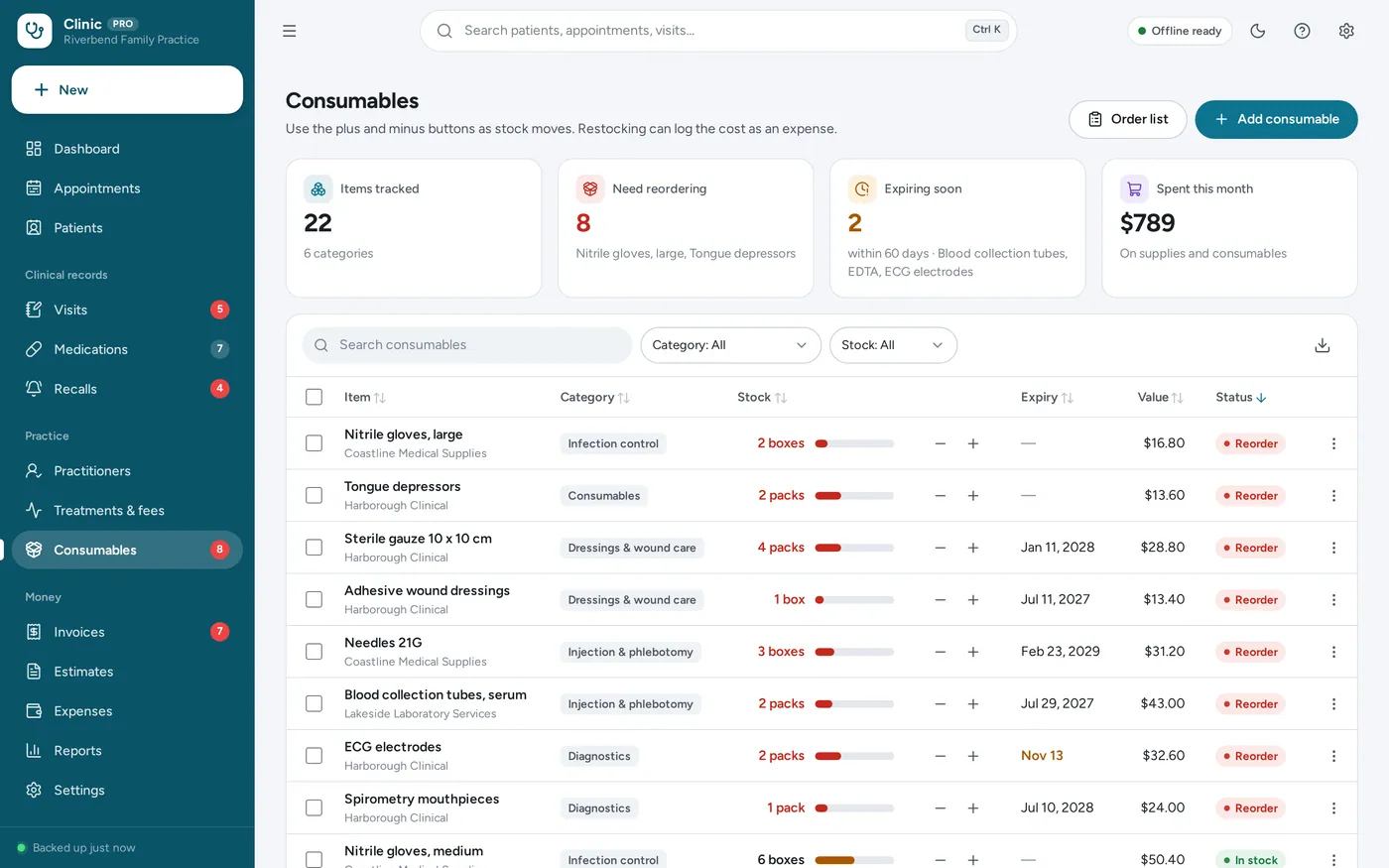
Task: Focus the Search consumables field
Action: click(x=467, y=345)
